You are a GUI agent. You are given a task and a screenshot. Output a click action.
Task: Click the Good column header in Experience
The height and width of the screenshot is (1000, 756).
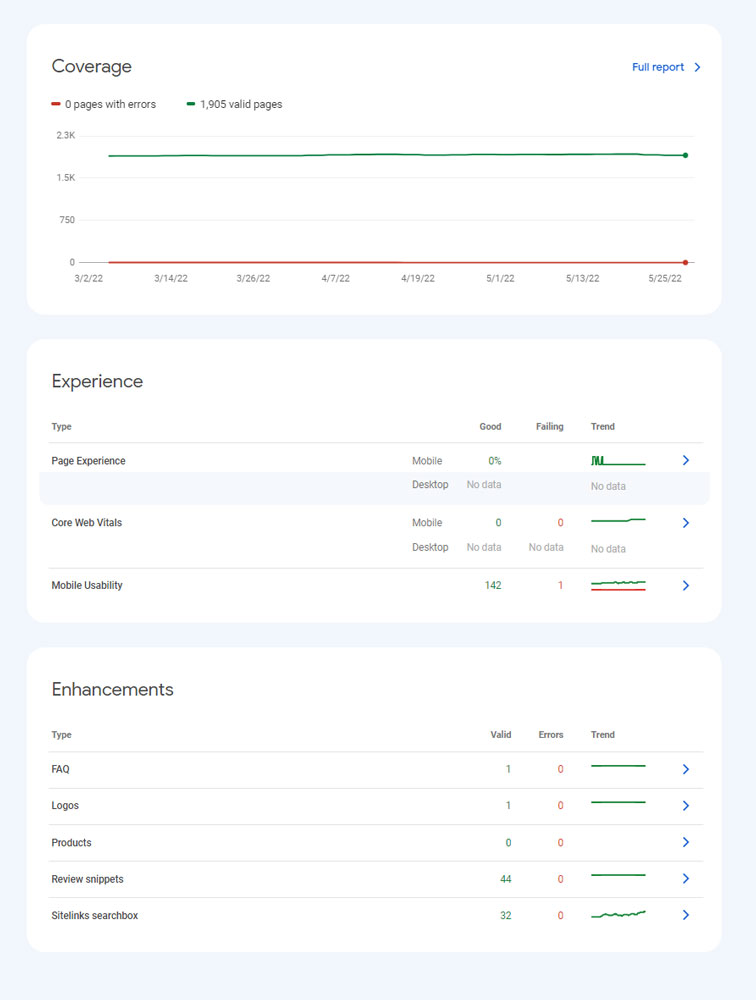click(x=490, y=426)
